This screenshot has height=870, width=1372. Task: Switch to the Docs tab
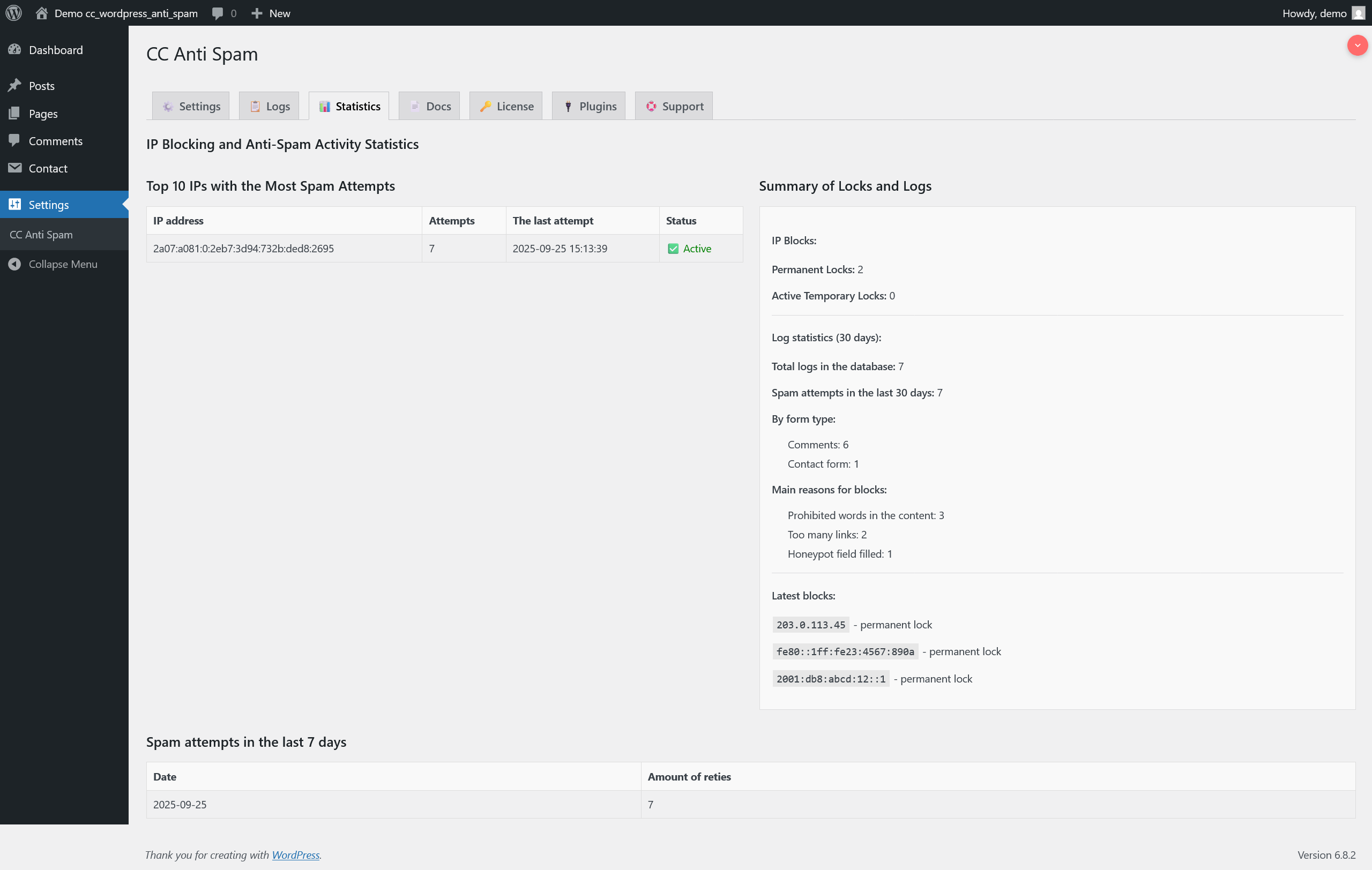[429, 106]
